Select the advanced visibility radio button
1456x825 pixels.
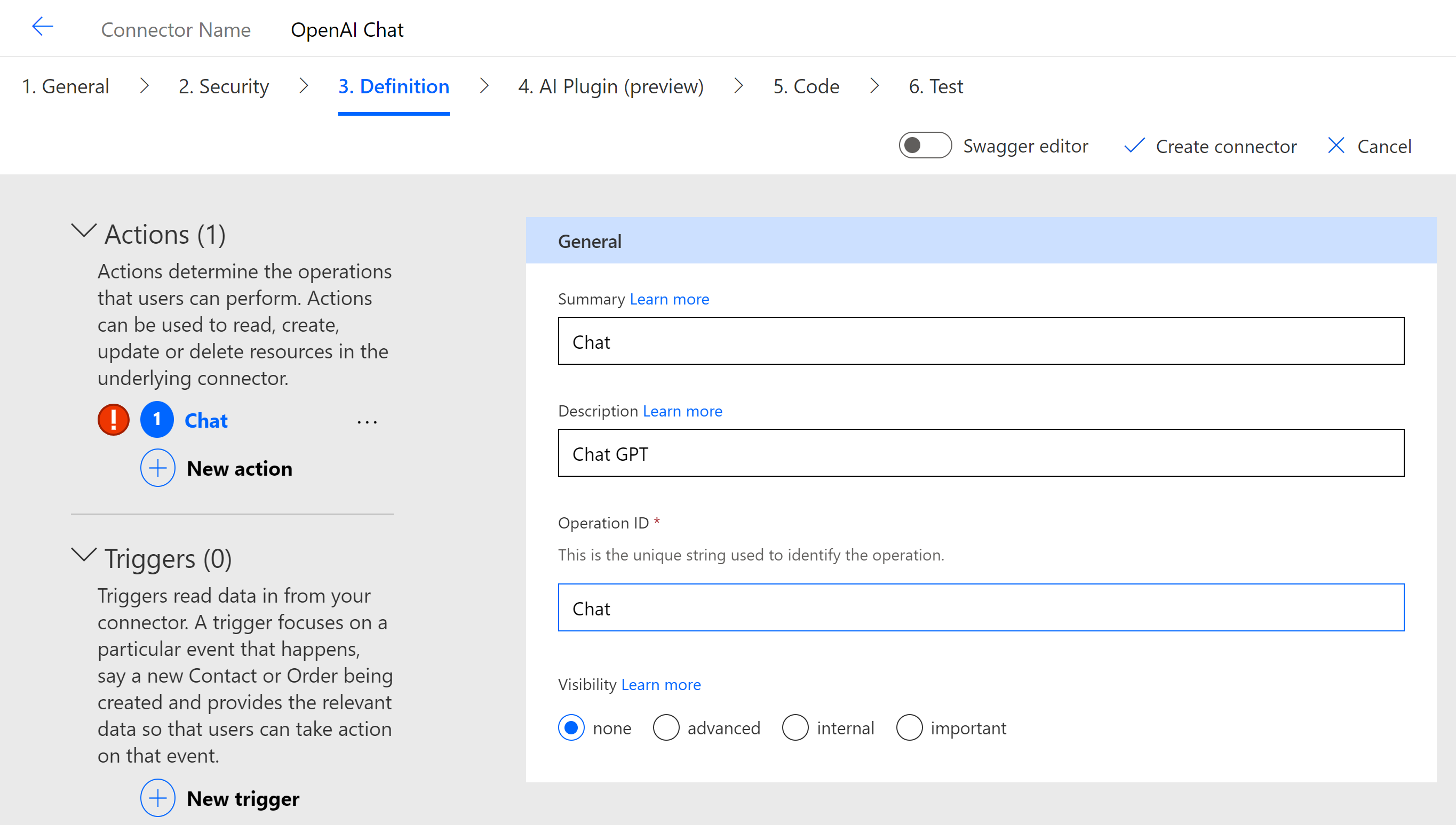(x=666, y=727)
